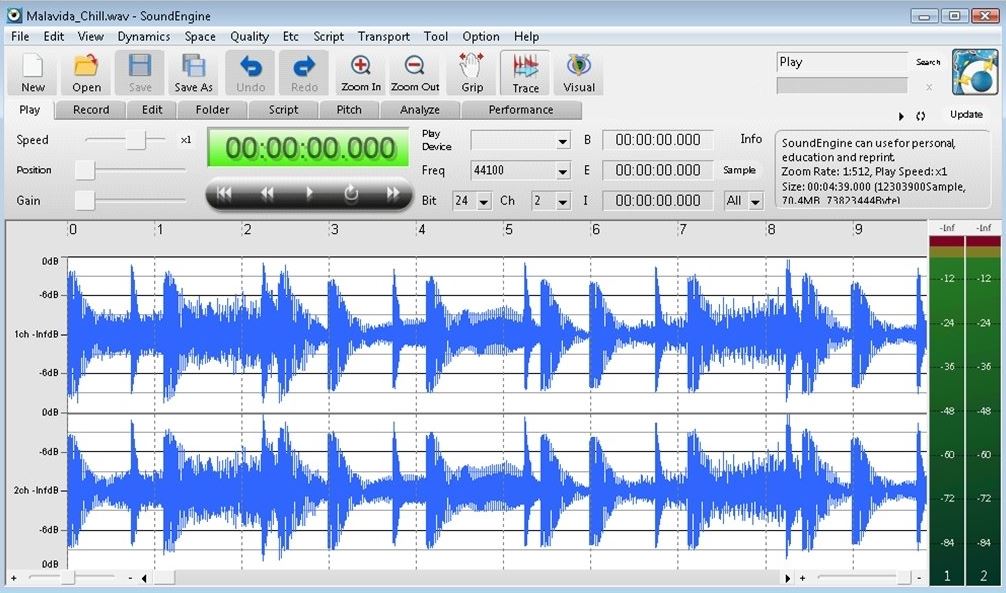
Task: Click the Save As toolbar icon
Action: point(193,73)
